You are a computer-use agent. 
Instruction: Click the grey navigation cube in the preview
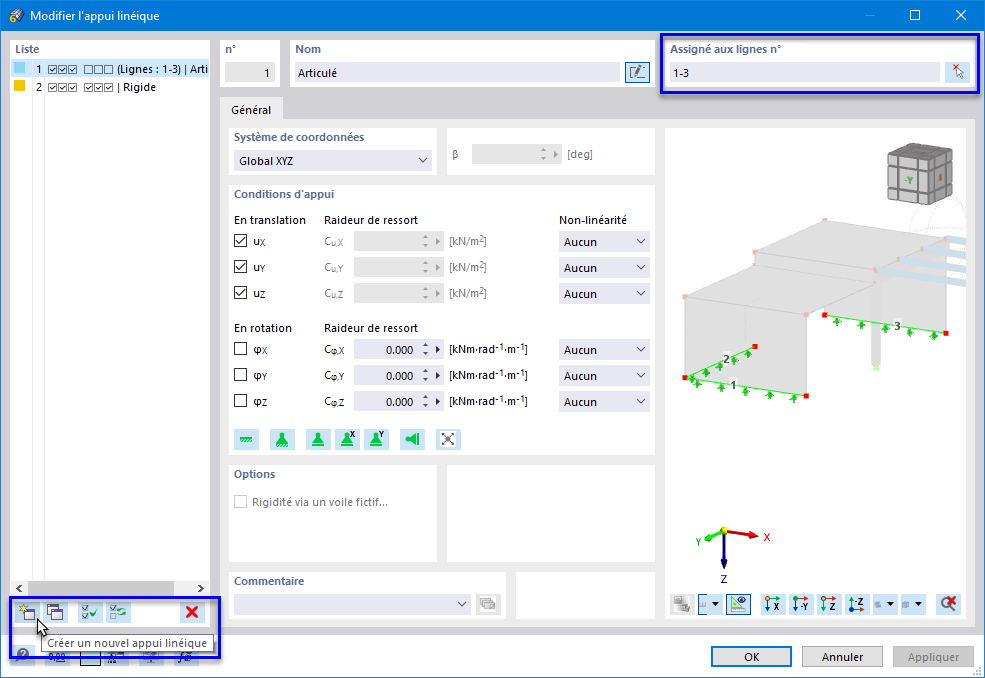(919, 173)
